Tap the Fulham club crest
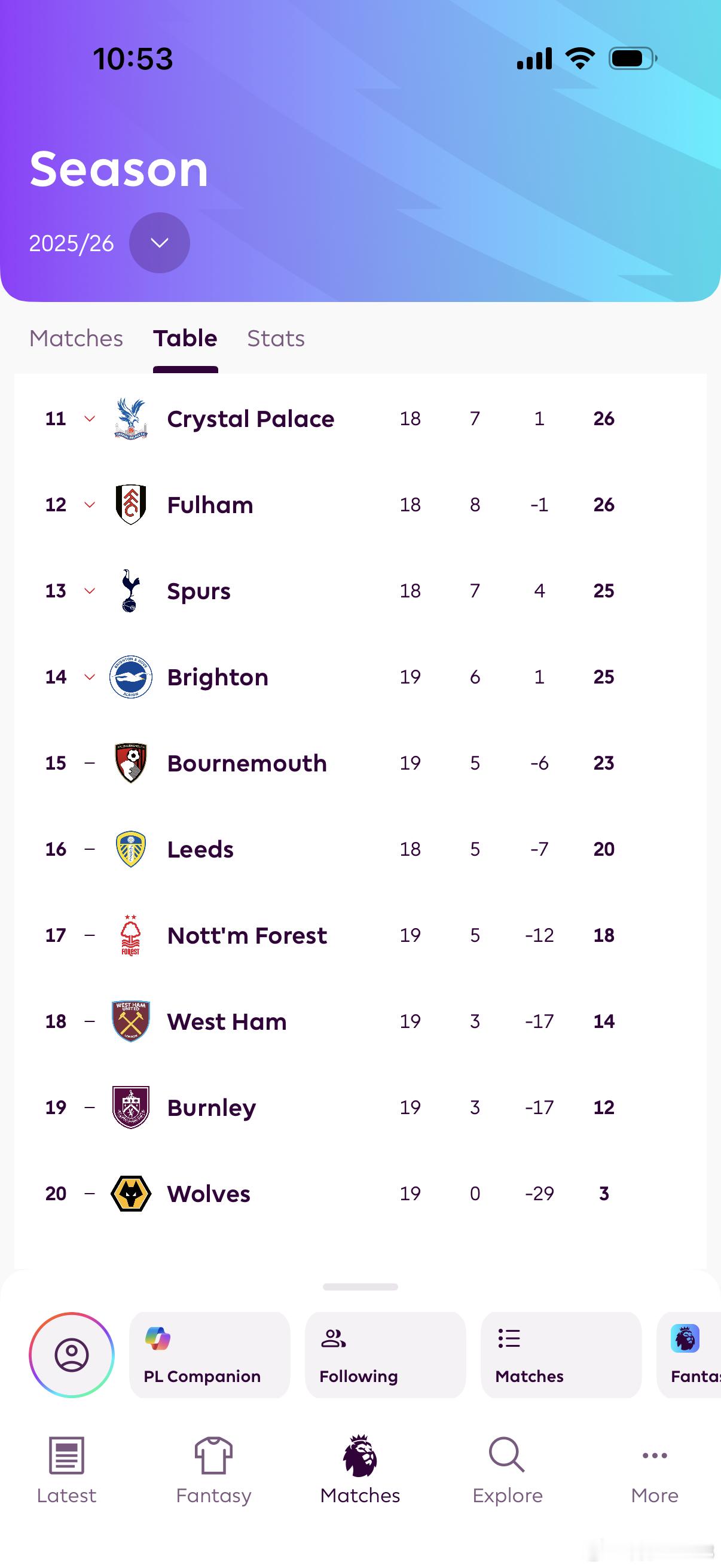Screen dimensions: 721x1568 131,505
